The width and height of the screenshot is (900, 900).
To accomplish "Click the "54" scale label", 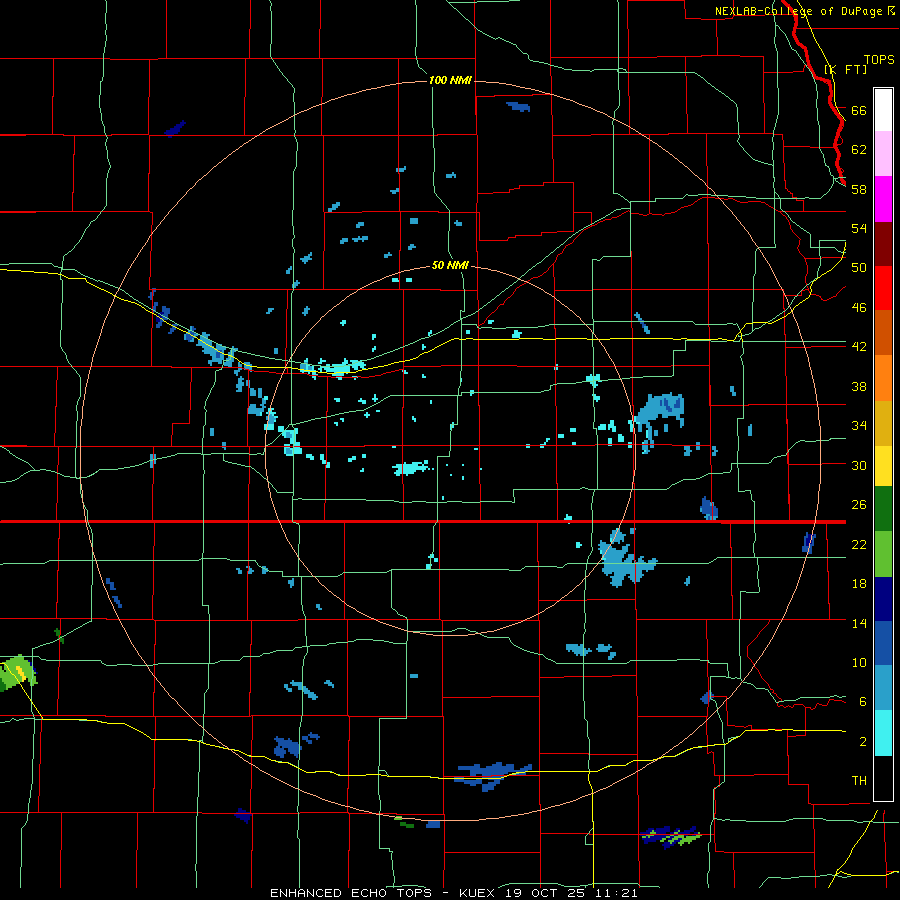I will click(859, 228).
